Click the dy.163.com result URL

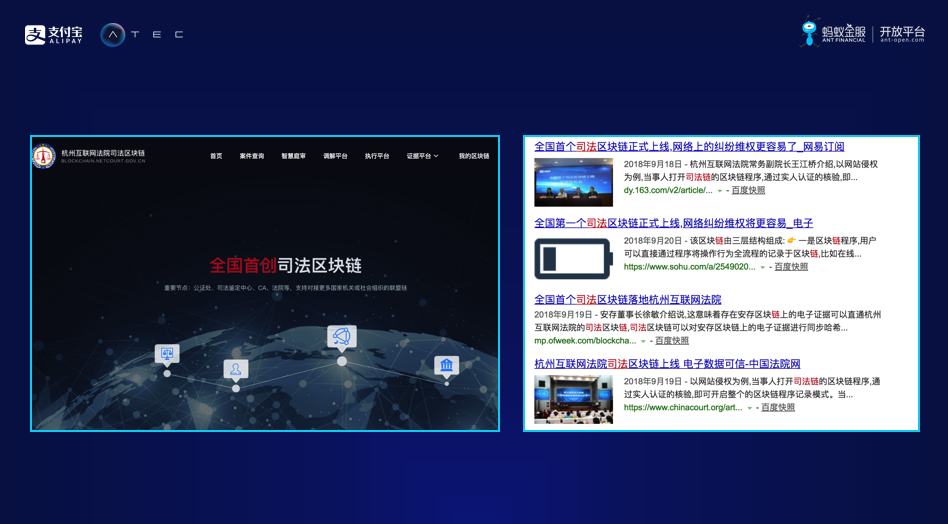pos(668,190)
